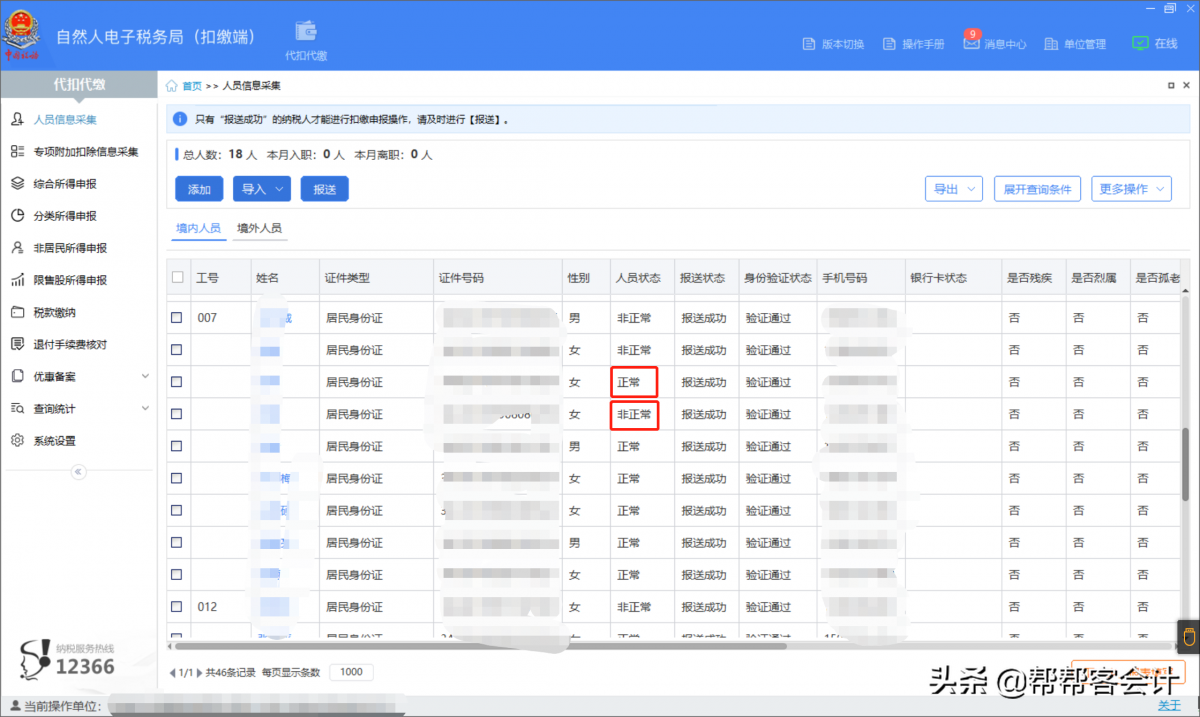
Task: Open the 更多操作 dropdown
Action: tap(1131, 189)
